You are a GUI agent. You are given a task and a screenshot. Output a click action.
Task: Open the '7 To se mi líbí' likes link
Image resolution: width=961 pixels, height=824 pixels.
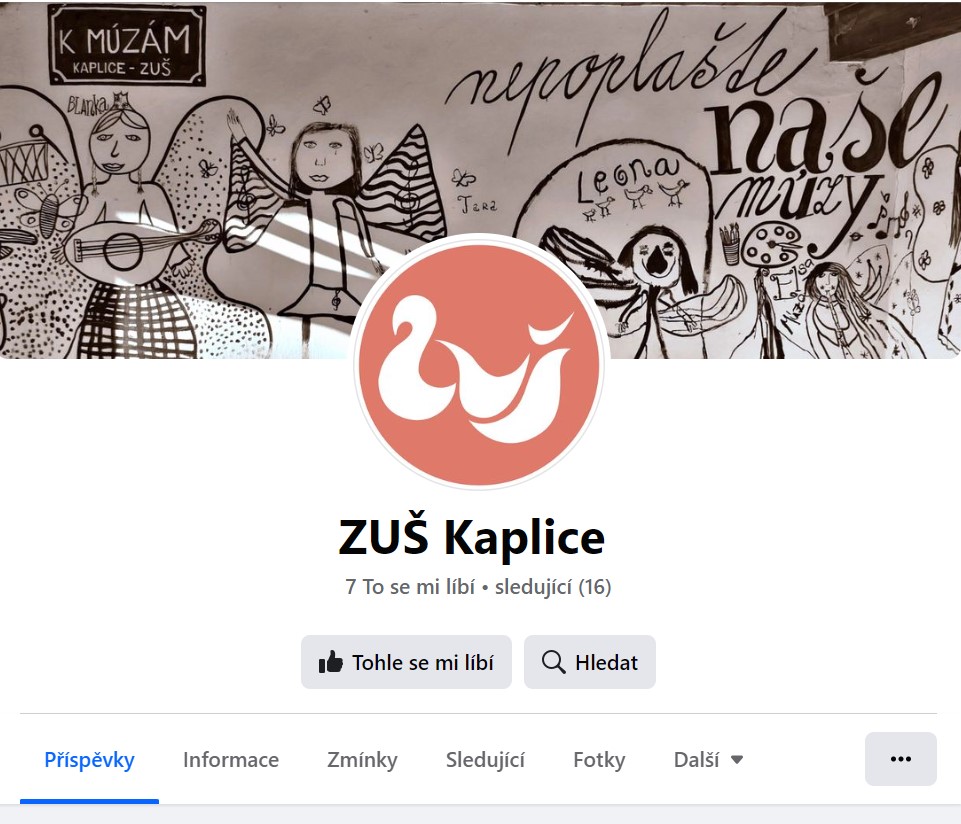pos(410,587)
